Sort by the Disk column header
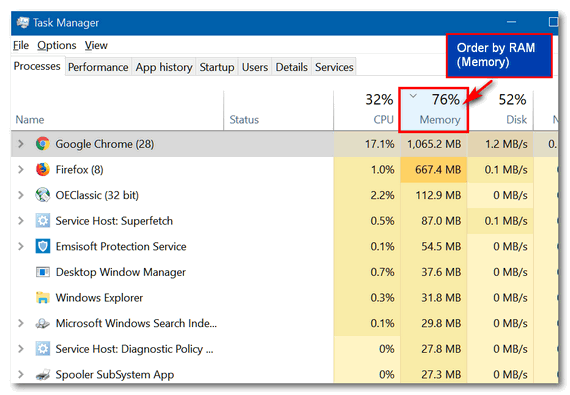The height and width of the screenshot is (395, 570). coord(501,110)
